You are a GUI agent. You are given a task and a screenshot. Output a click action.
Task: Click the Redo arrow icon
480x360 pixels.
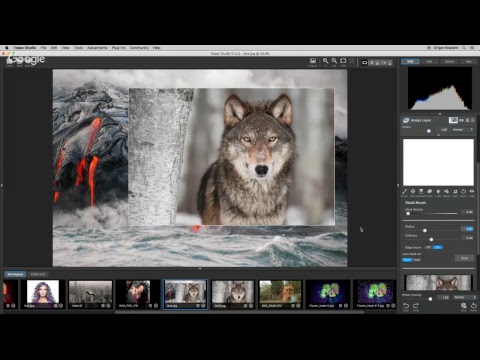click(x=416, y=305)
